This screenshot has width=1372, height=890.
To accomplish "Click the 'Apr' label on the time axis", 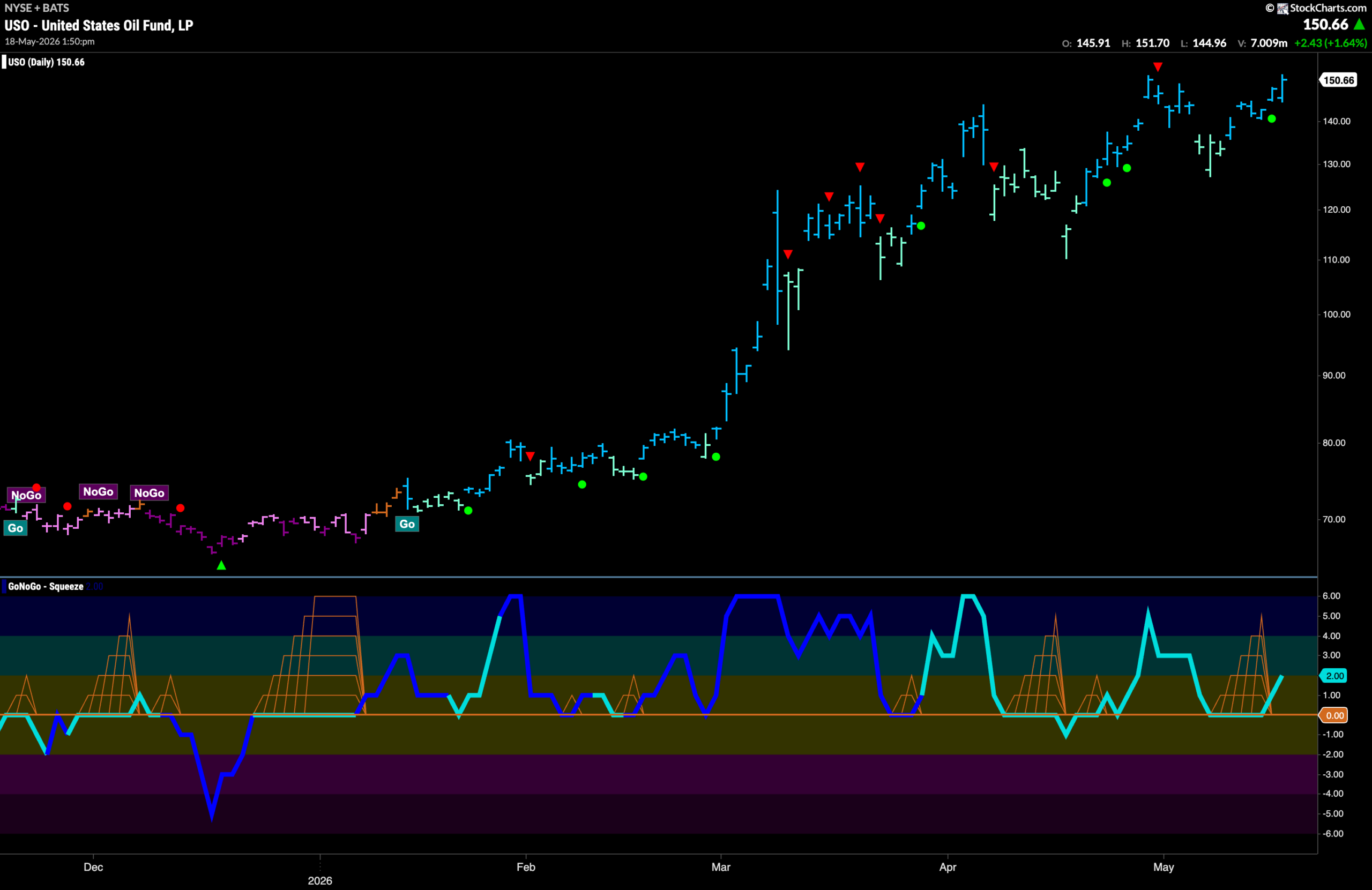I will (x=948, y=867).
